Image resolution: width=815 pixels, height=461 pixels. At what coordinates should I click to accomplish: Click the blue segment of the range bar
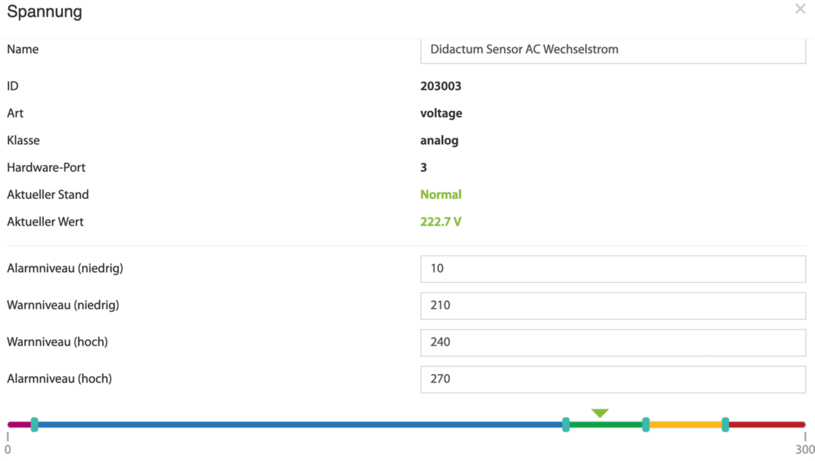(300, 425)
